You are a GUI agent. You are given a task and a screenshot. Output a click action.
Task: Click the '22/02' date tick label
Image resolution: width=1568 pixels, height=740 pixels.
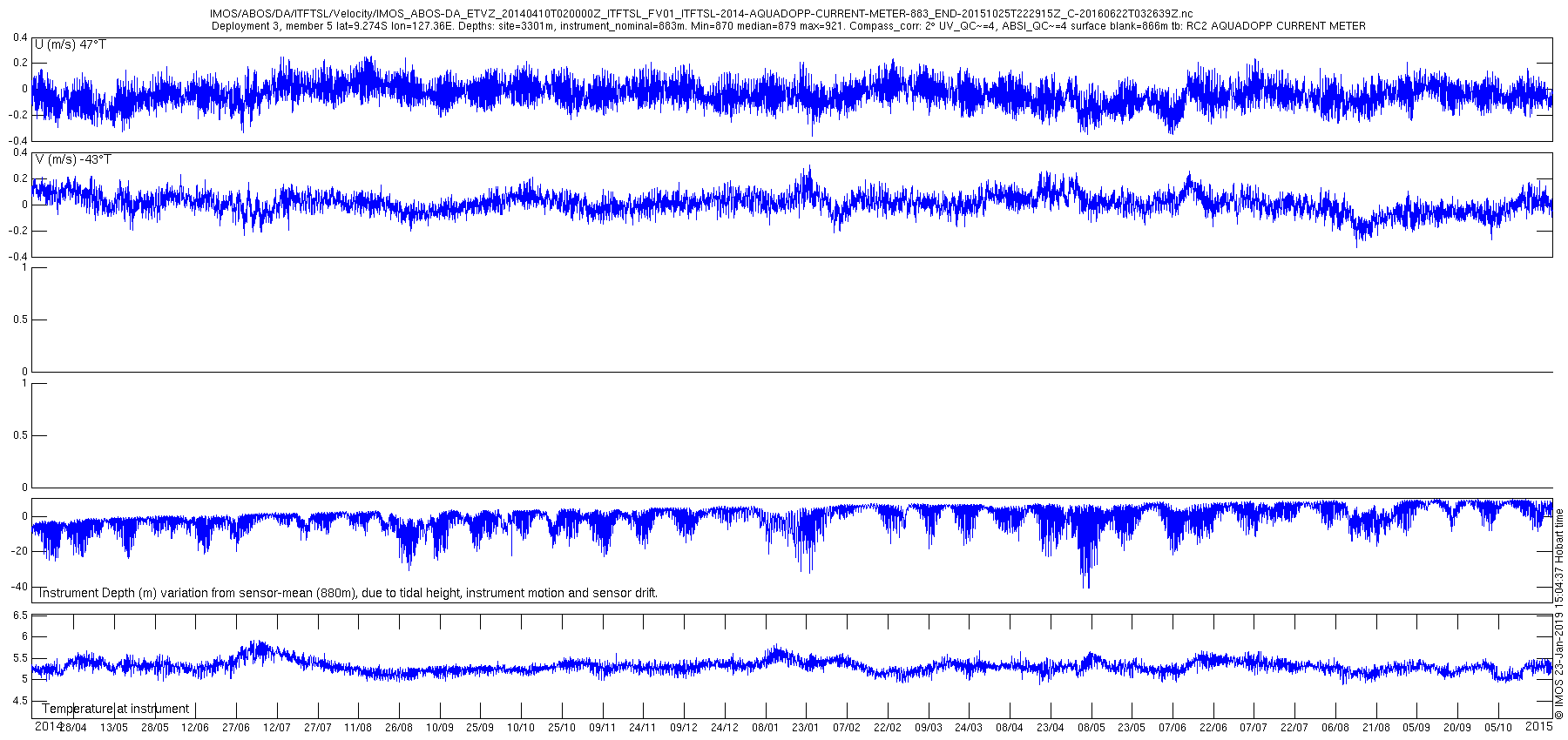click(x=888, y=728)
